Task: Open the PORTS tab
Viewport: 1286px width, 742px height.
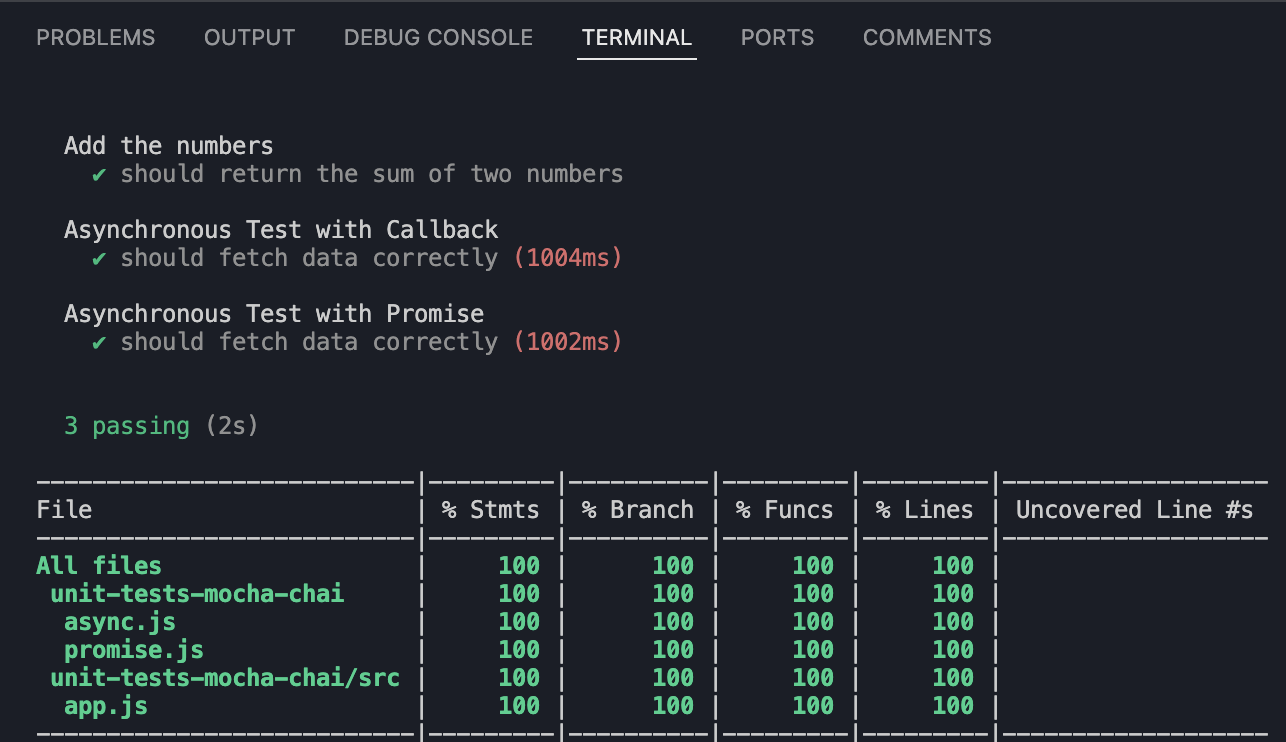Action: coord(777,38)
